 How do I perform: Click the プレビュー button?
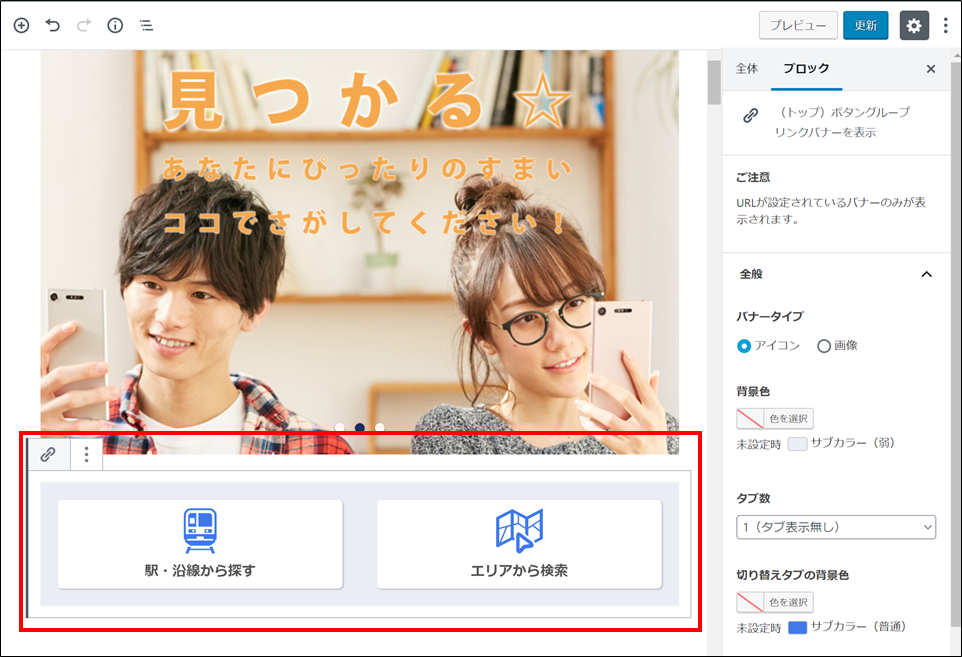click(797, 25)
